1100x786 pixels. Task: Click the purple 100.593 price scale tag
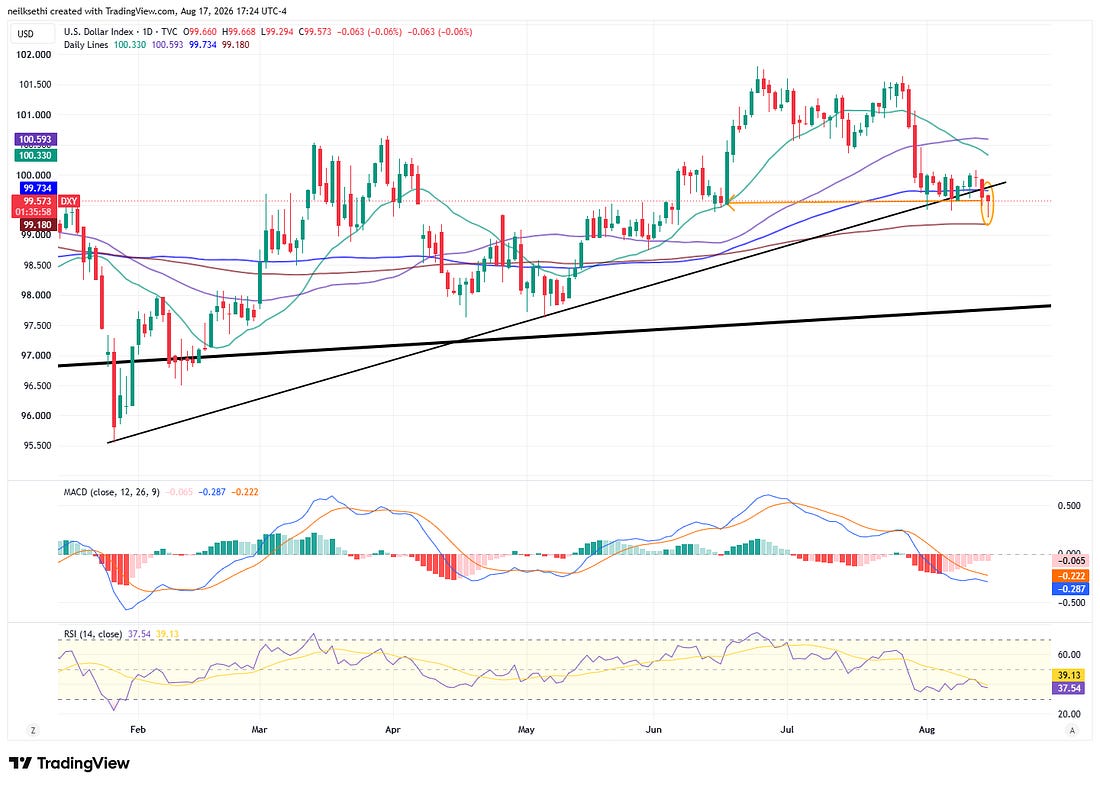(x=35, y=140)
